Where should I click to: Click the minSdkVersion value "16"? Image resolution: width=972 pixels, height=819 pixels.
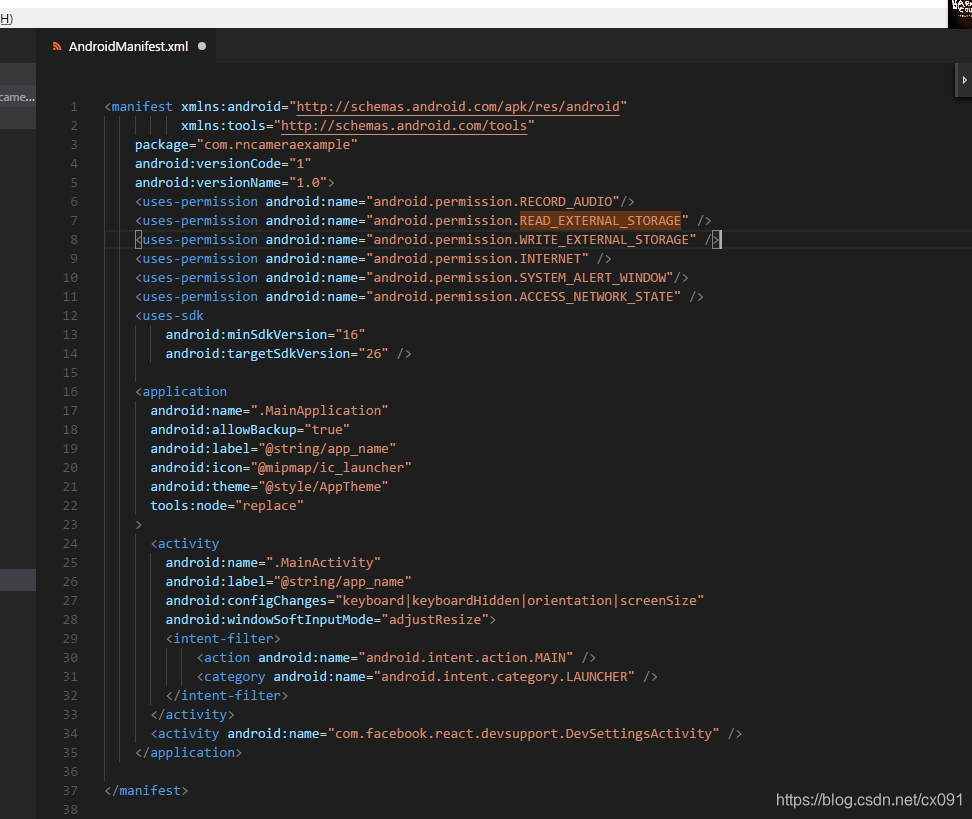[x=350, y=335]
